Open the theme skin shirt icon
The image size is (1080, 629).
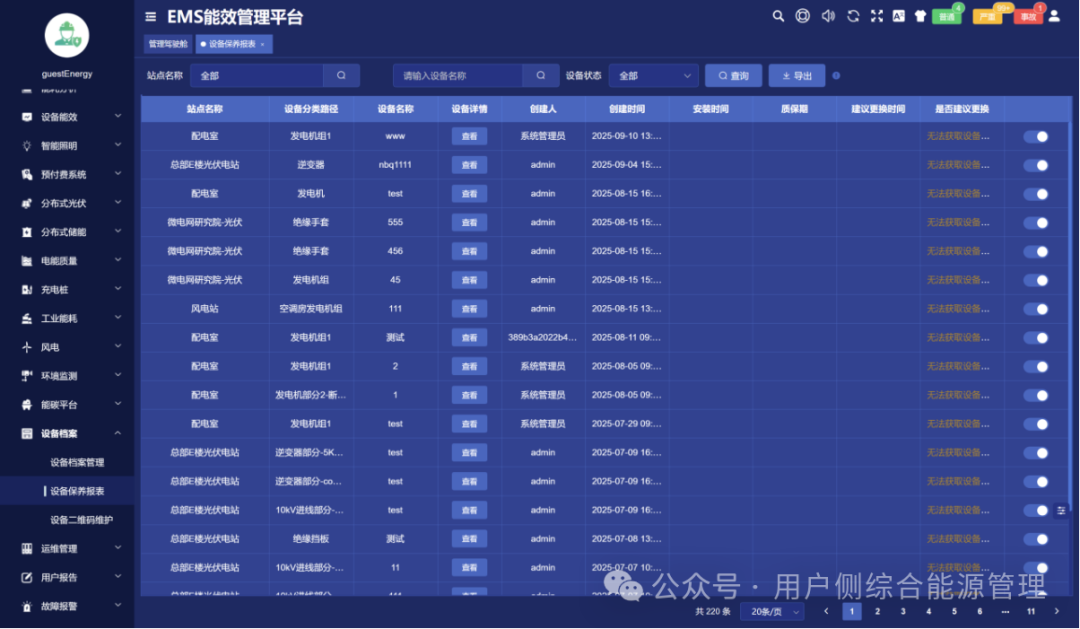click(919, 16)
